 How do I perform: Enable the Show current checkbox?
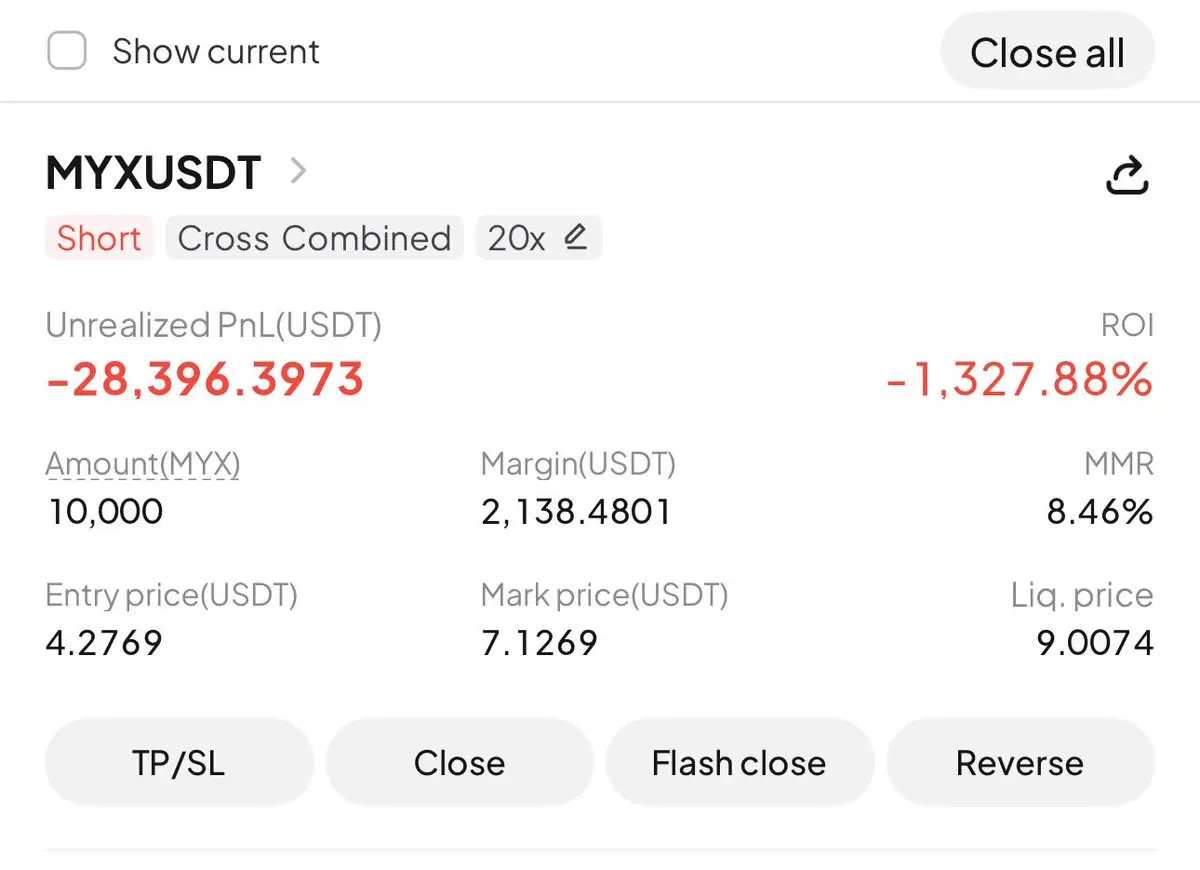67,51
